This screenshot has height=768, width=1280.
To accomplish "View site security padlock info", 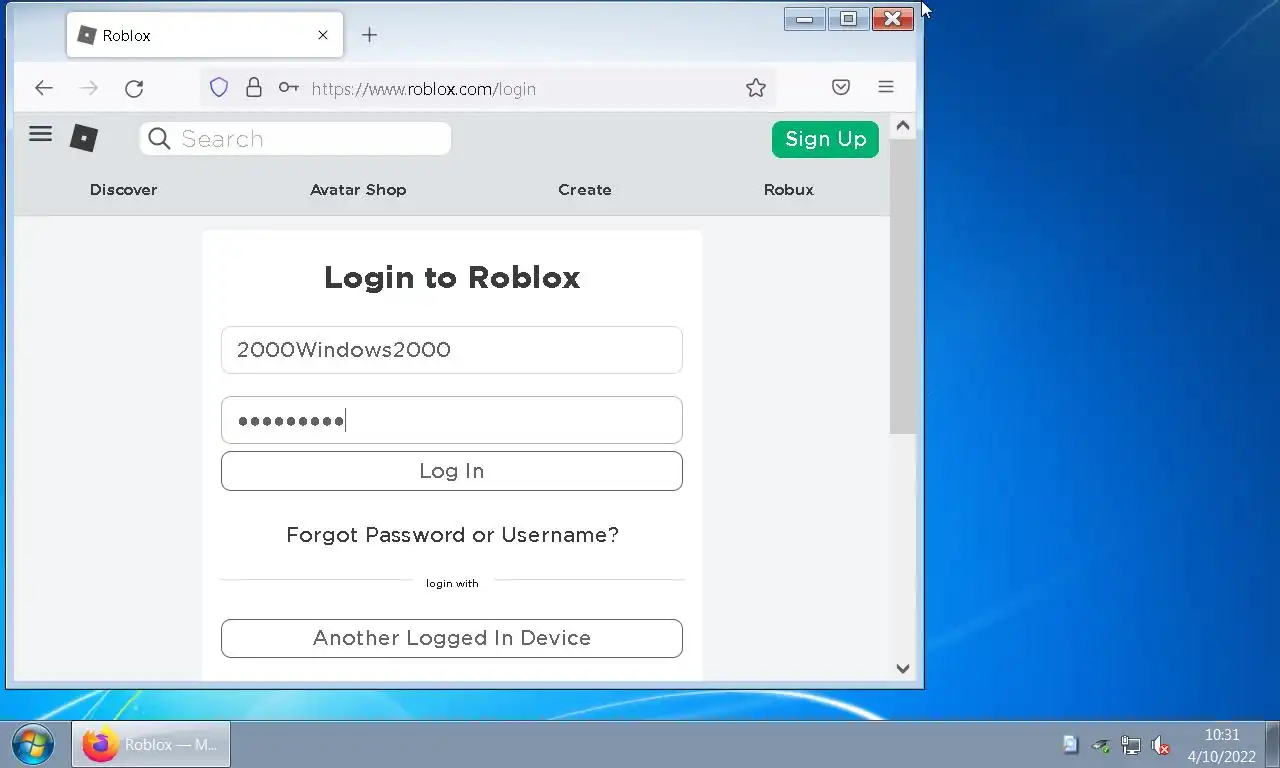I will pos(254,88).
